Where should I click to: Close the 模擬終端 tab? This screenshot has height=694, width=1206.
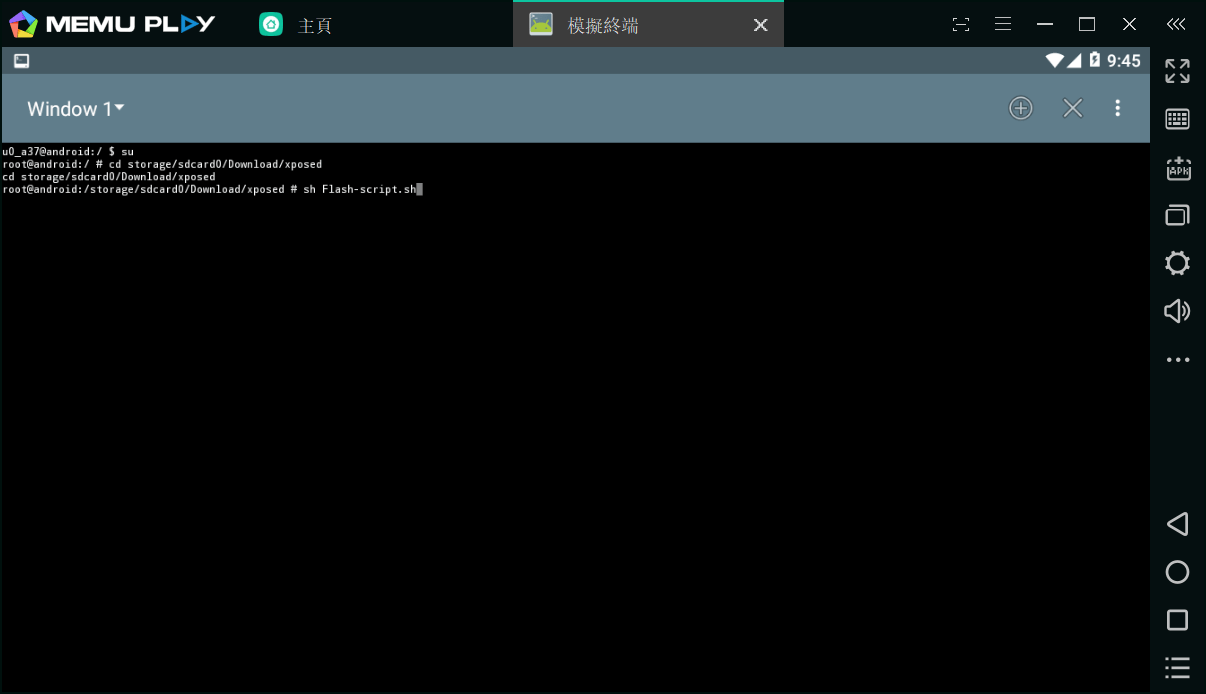[x=760, y=25]
